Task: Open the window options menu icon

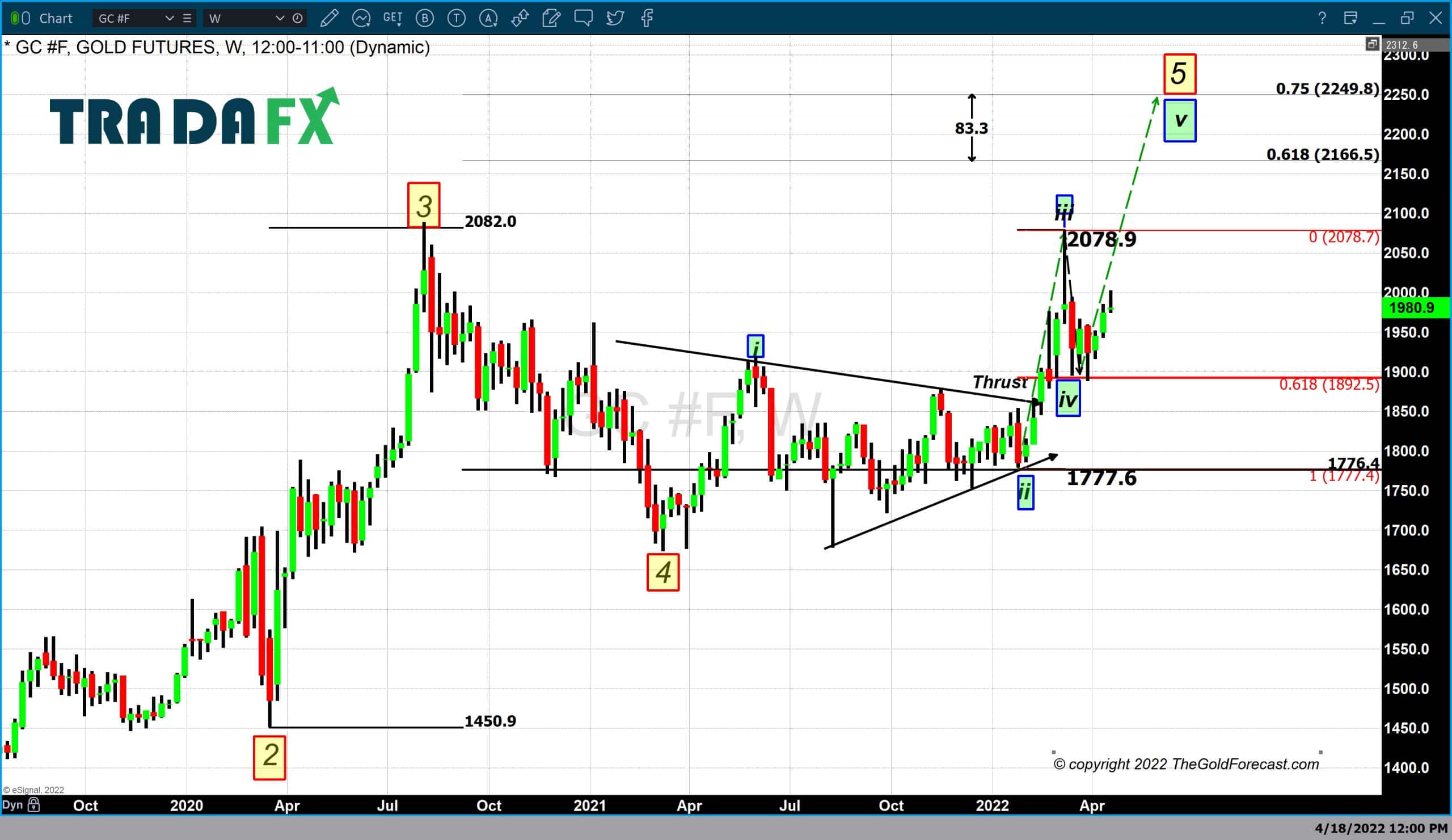Action: point(1350,19)
